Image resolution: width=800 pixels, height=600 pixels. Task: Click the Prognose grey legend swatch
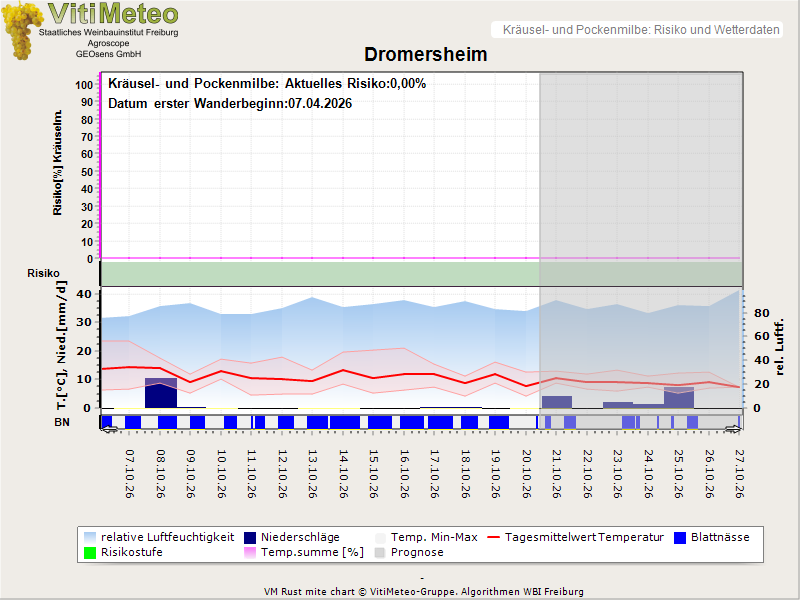coord(380,553)
